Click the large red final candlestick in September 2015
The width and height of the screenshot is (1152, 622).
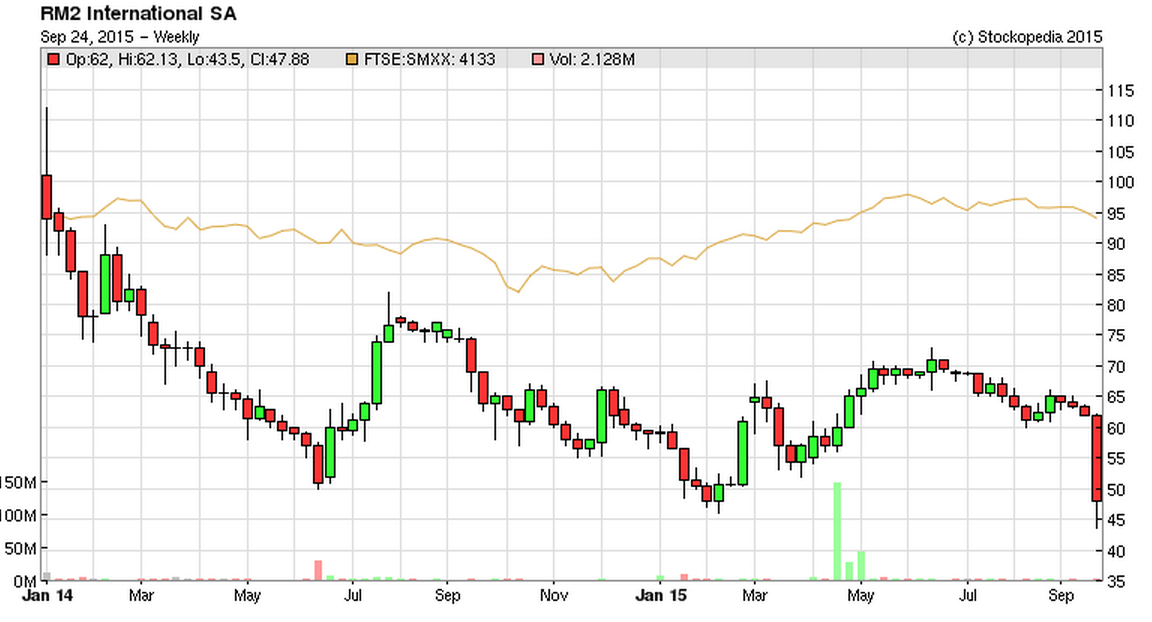point(1097,458)
